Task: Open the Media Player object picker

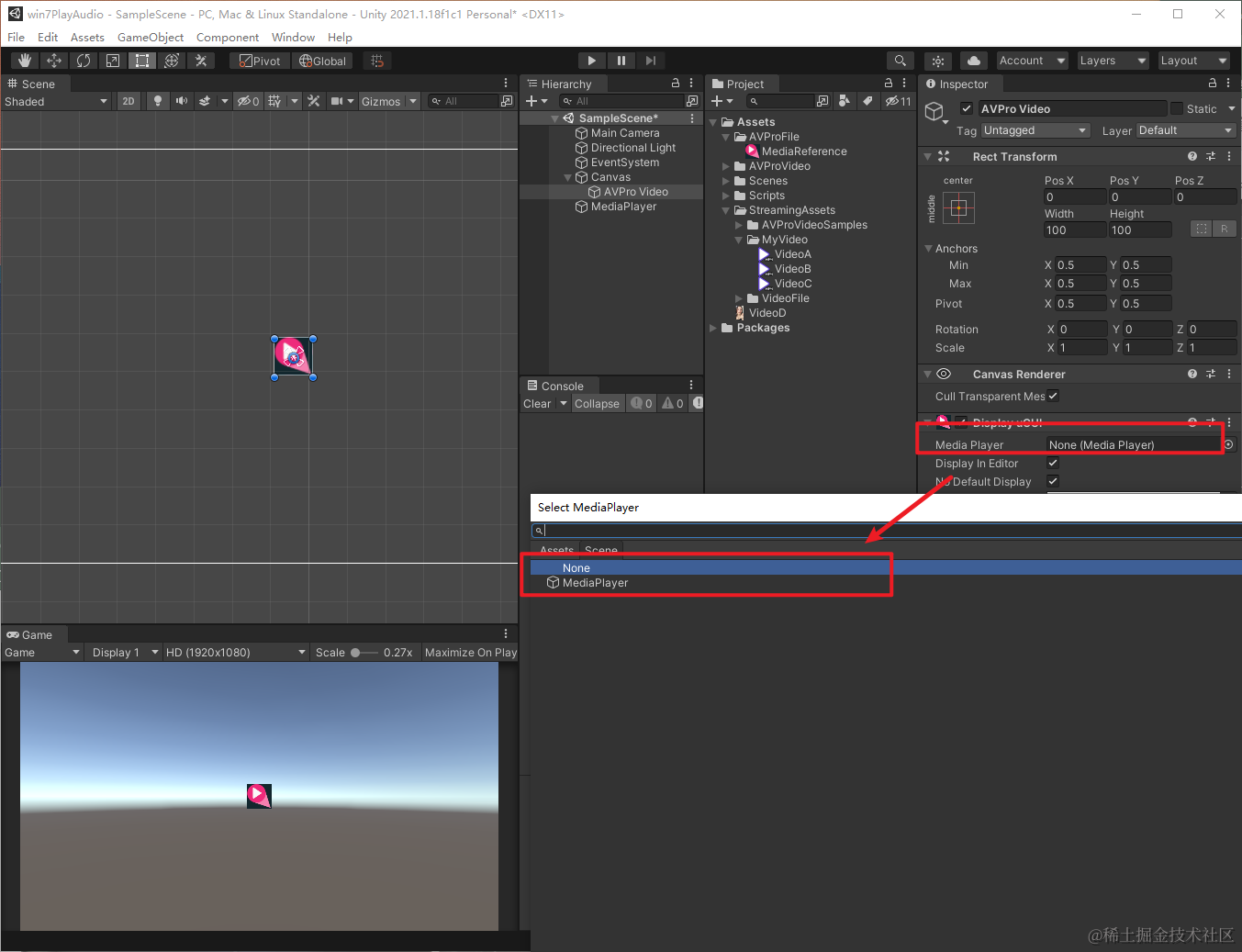Action: [1229, 444]
